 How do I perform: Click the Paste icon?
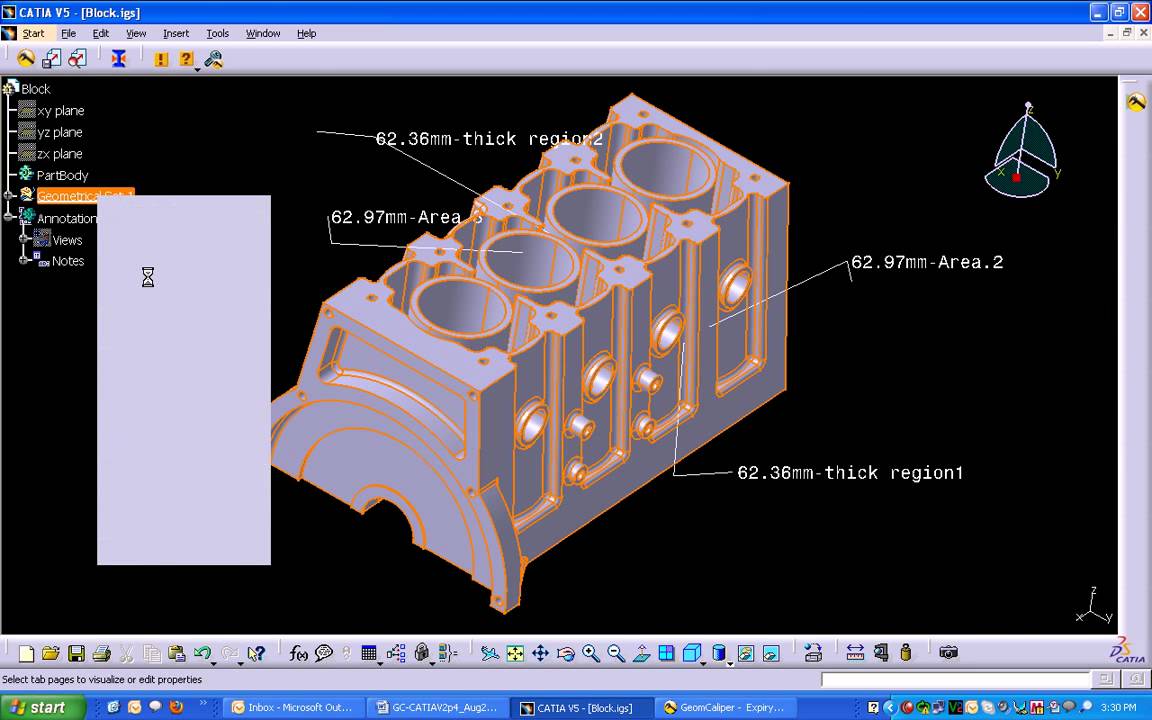pyautogui.click(x=176, y=652)
